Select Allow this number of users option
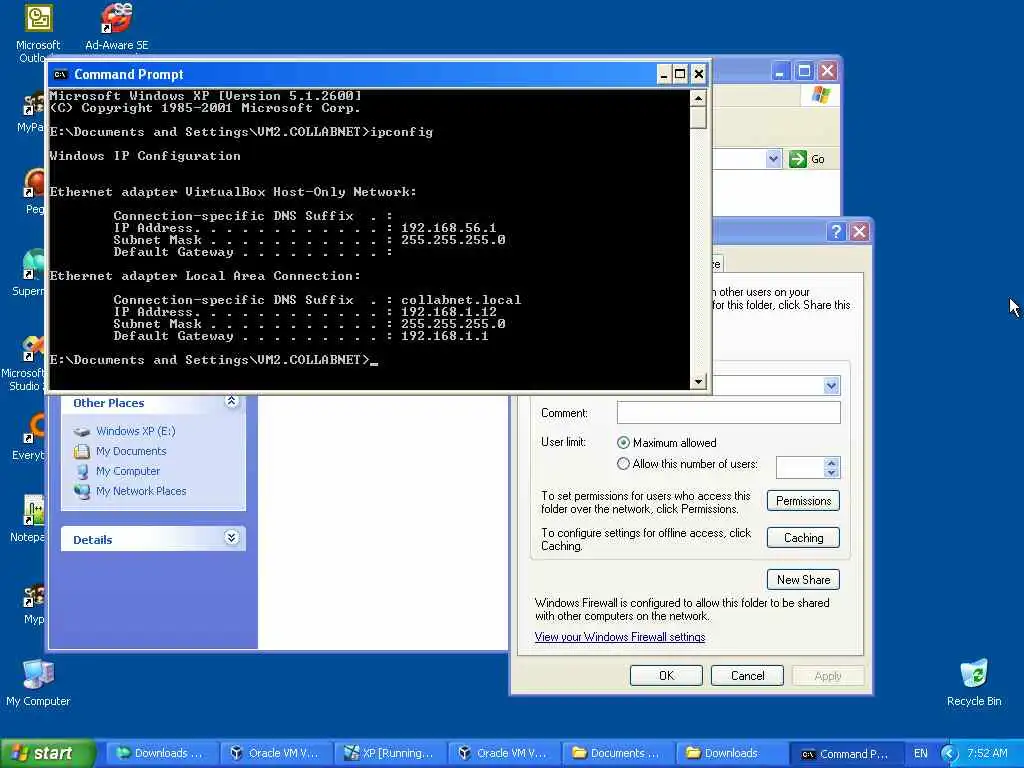 coord(623,464)
